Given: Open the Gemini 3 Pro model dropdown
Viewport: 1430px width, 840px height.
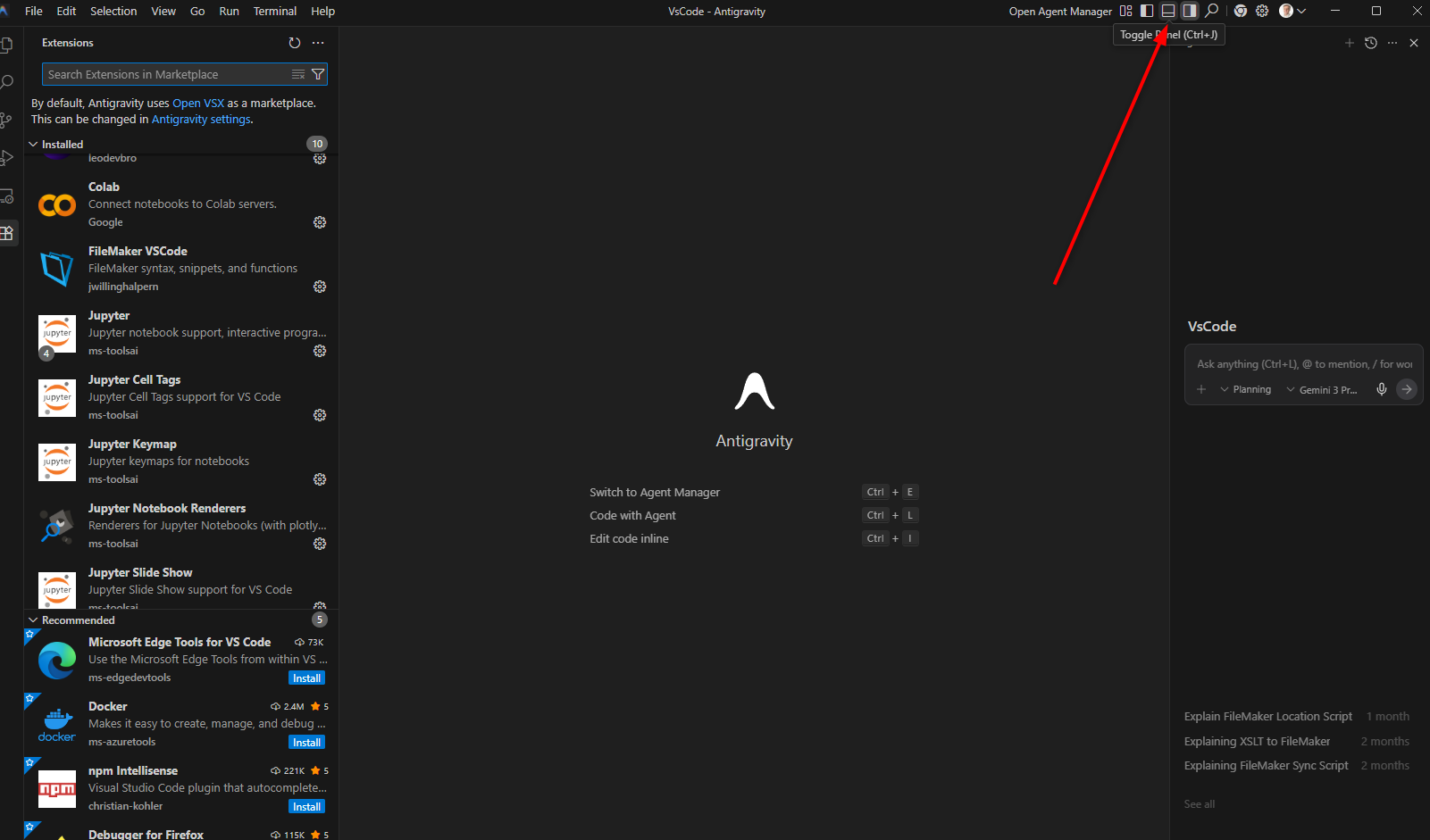Looking at the screenshot, I should [x=1322, y=389].
